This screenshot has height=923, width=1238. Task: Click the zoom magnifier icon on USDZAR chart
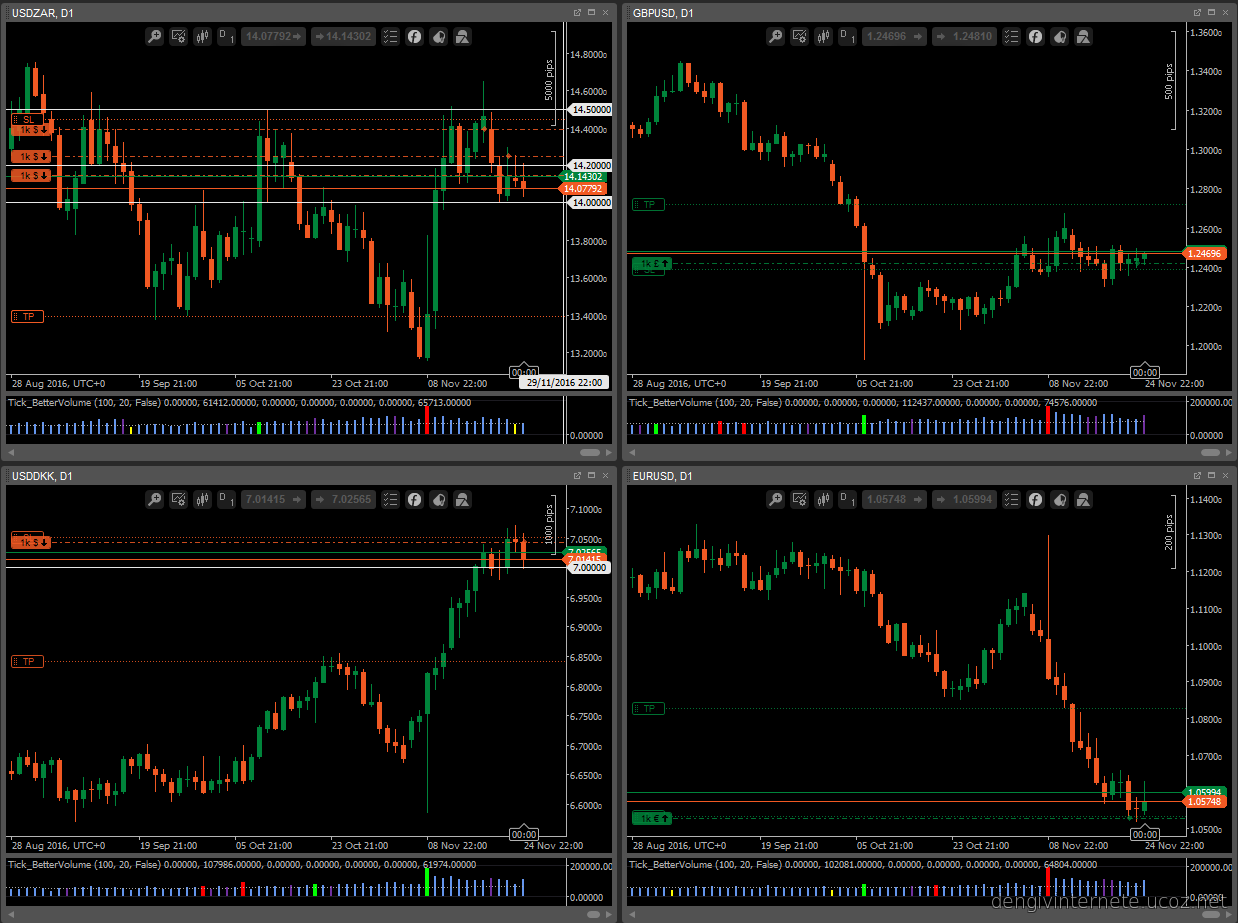(x=154, y=36)
